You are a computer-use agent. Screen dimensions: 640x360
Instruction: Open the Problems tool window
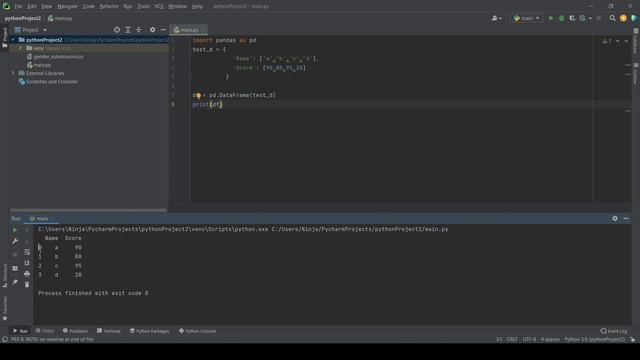[76, 331]
